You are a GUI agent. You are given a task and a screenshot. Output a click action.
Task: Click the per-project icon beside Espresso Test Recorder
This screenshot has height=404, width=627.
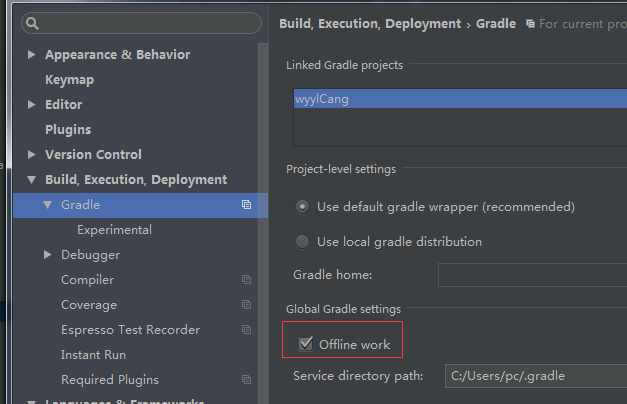pyautogui.click(x=246, y=330)
